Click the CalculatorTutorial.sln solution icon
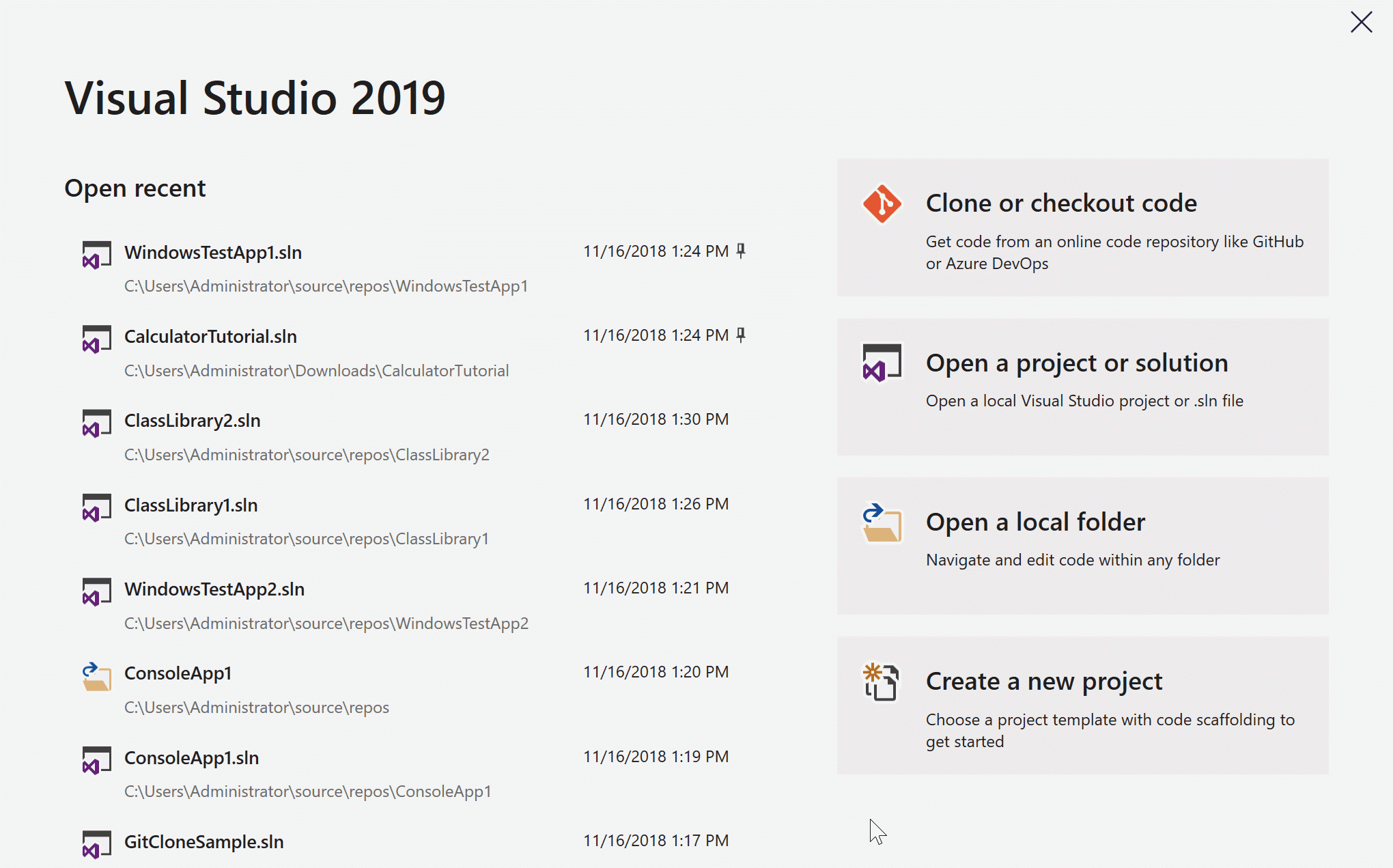The image size is (1393, 868). pos(96,339)
